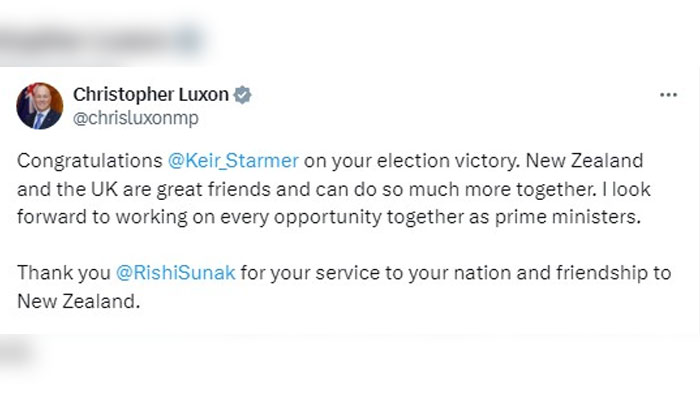This screenshot has height=400, width=700.
Task: Open the three-dot More options menu
Action: 668,95
